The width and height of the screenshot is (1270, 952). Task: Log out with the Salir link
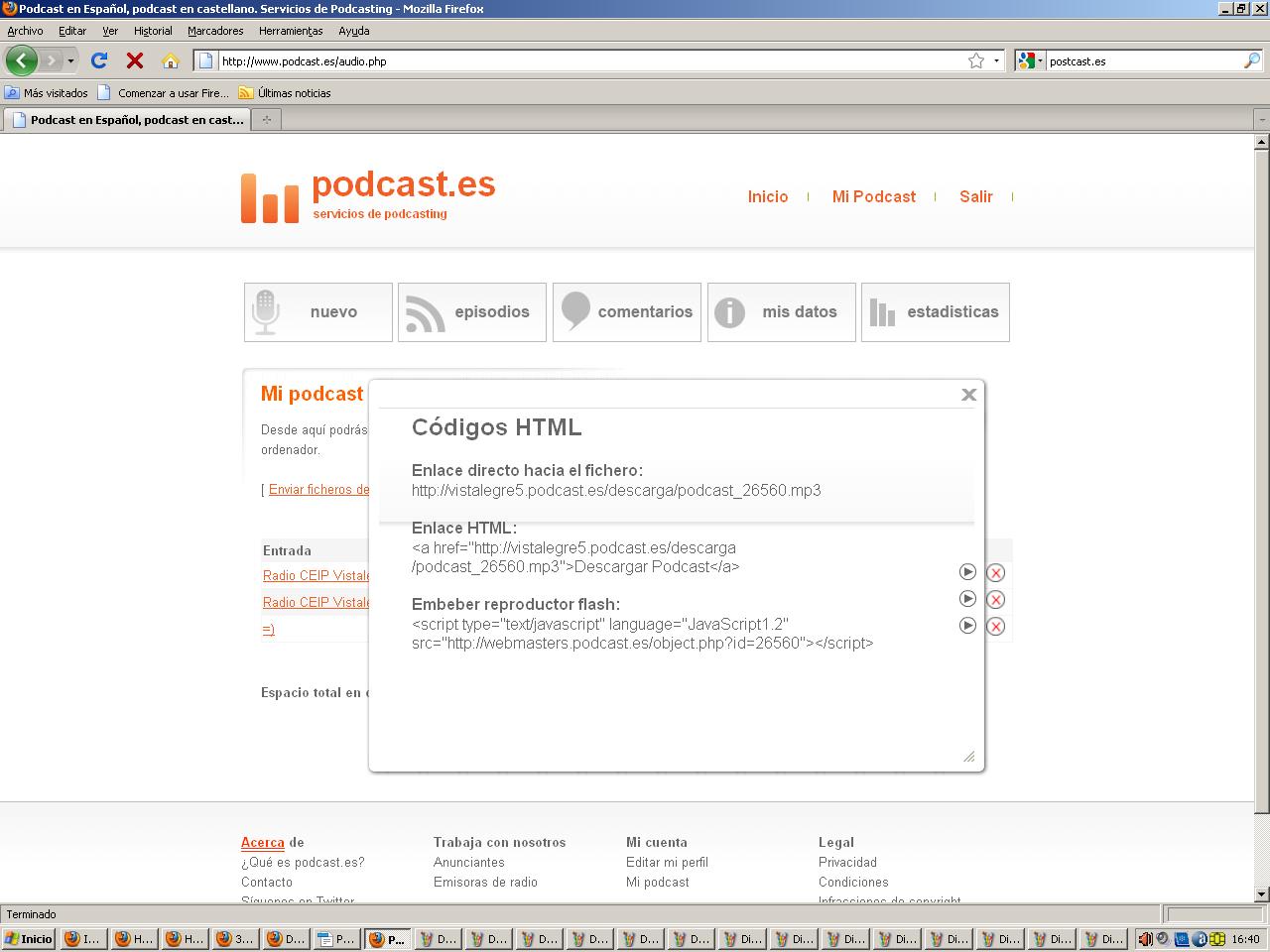[x=976, y=196]
